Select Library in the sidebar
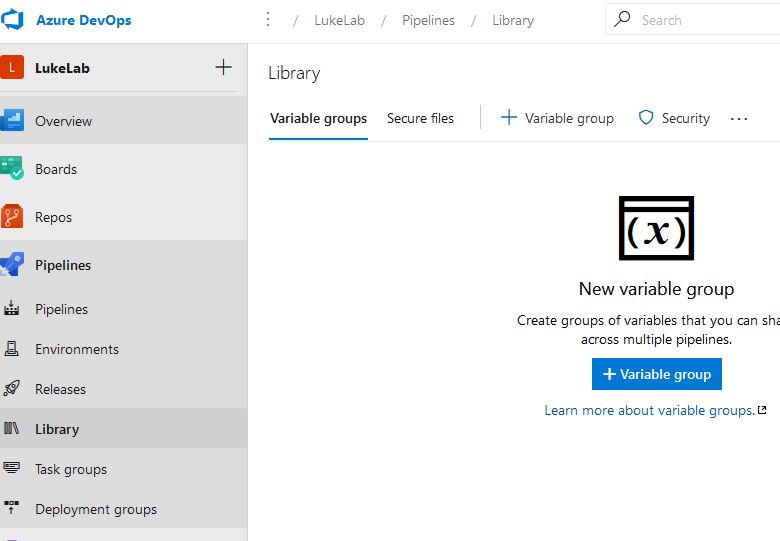 point(57,429)
